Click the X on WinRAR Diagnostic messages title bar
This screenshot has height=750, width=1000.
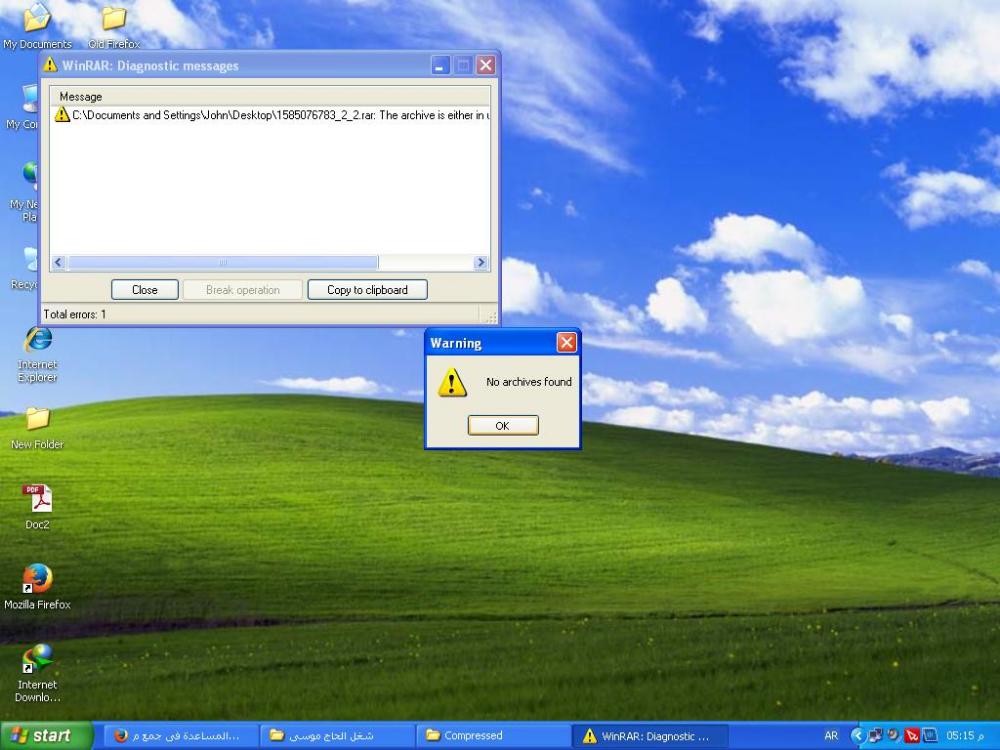(x=486, y=65)
